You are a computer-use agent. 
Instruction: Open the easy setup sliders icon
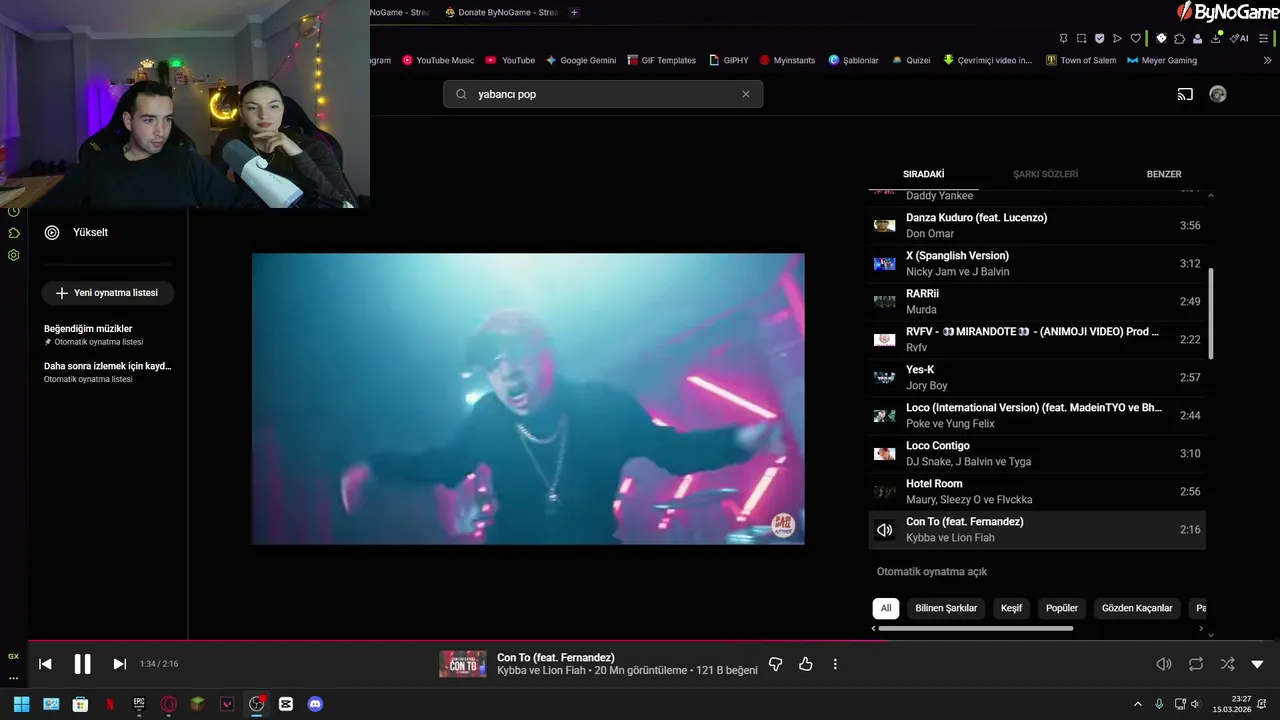click(x=1263, y=38)
